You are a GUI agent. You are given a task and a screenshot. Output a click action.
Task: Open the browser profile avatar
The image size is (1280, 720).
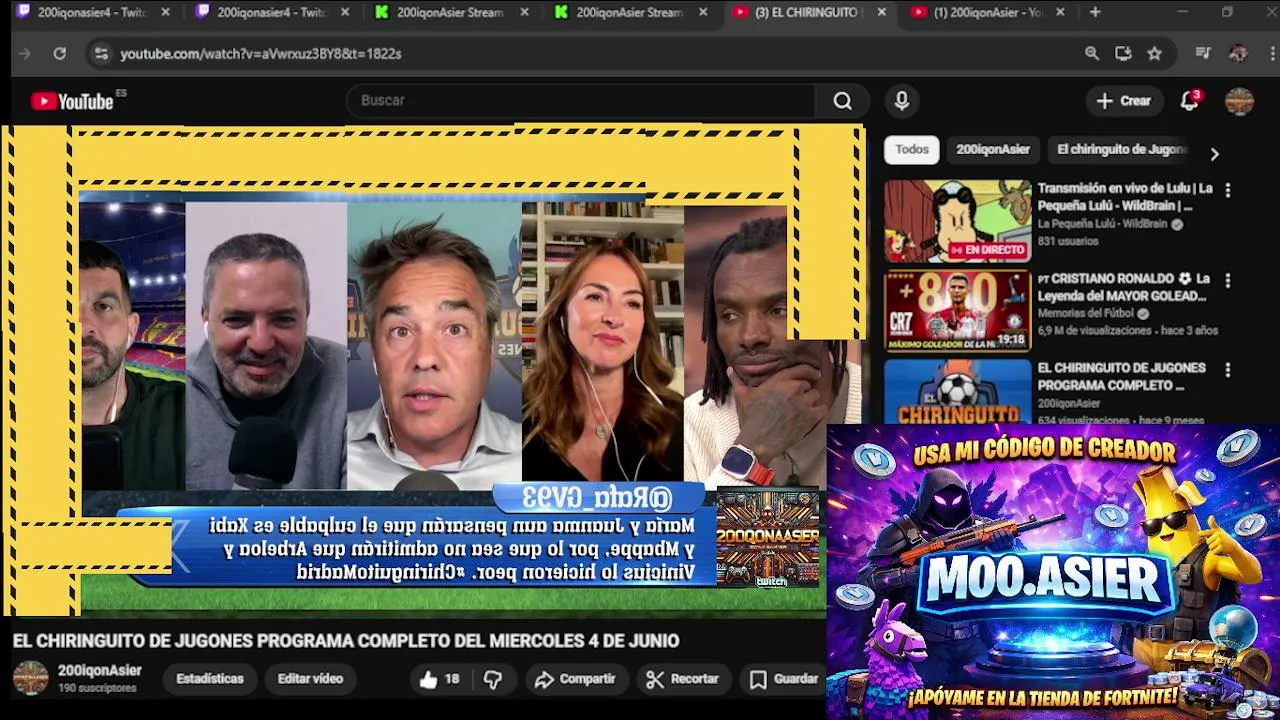pos(1238,53)
